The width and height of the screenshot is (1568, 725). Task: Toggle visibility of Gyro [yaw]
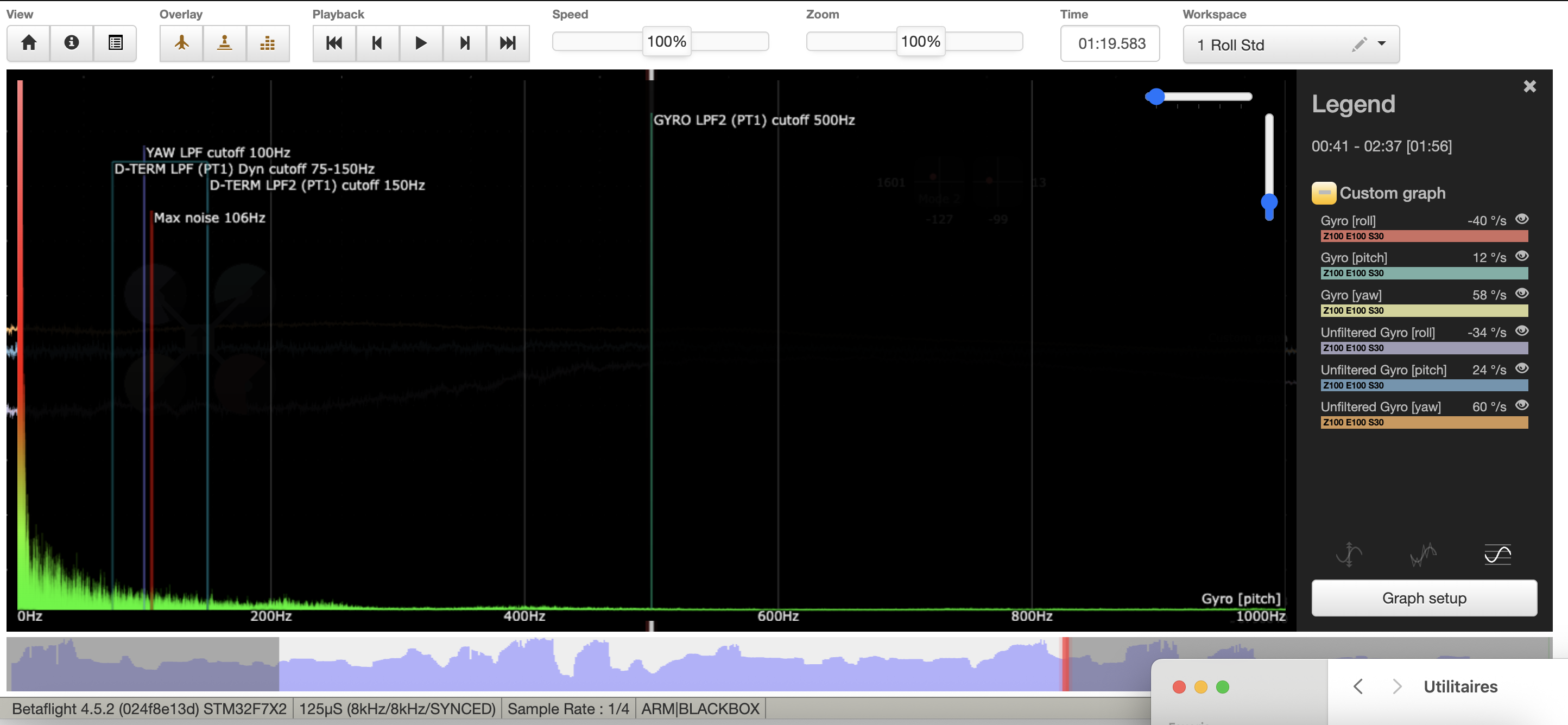(1521, 294)
